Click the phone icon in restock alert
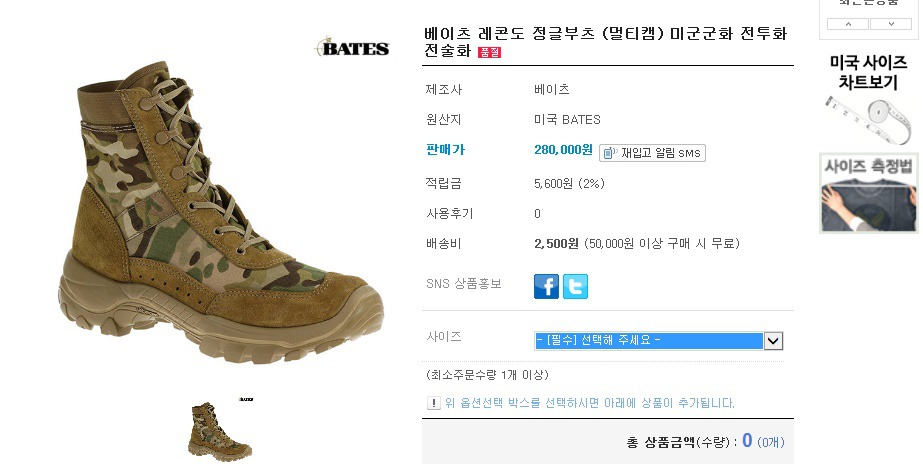923x464 pixels. 609,153
